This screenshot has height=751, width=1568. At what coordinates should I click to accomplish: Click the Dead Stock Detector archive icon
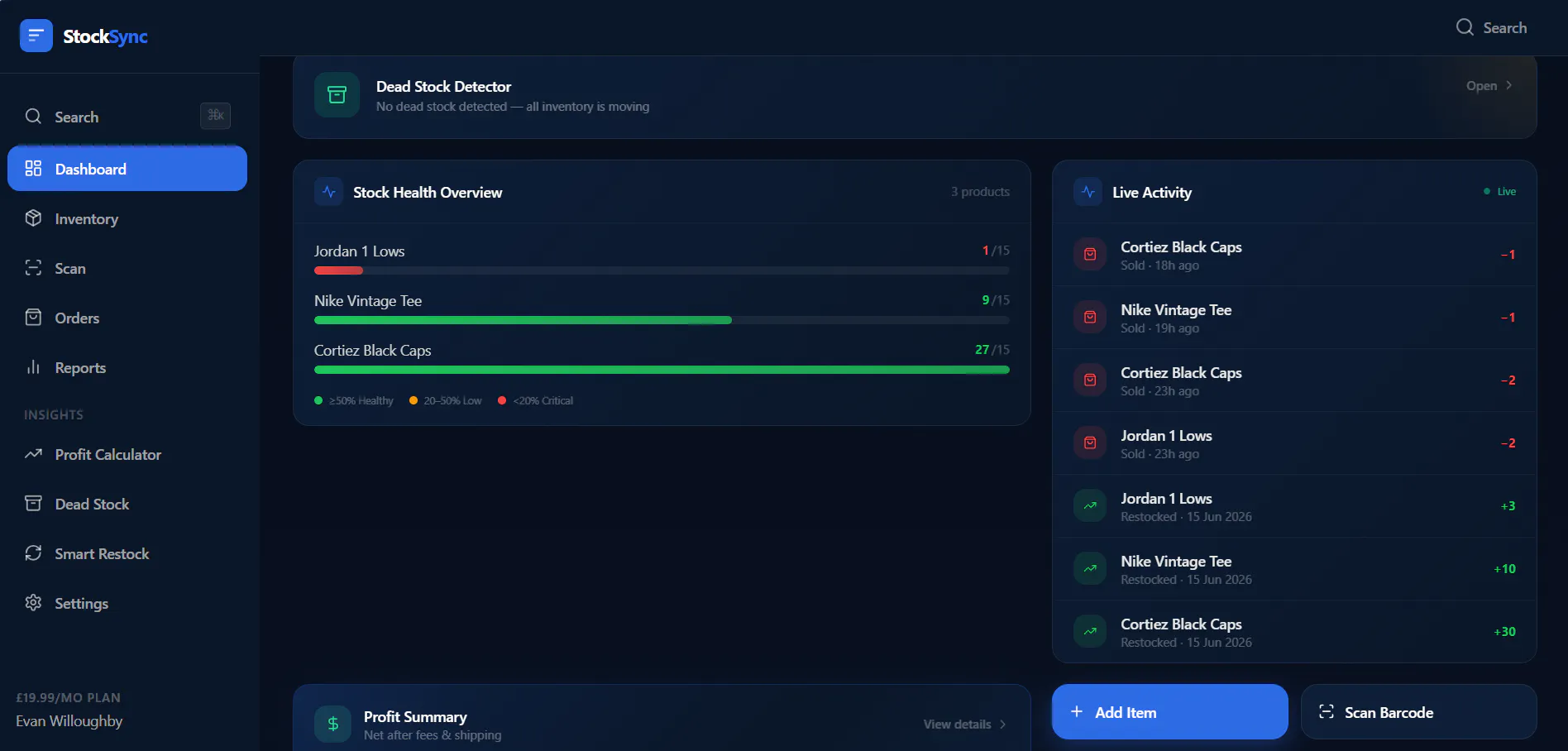tap(337, 95)
